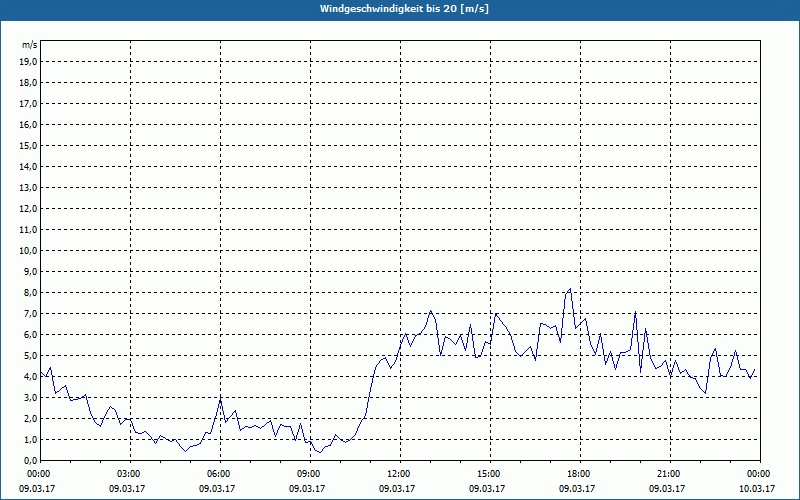Image resolution: width=800 pixels, height=500 pixels.
Task: Click the 14,0 y-axis label
Action: (x=28, y=166)
